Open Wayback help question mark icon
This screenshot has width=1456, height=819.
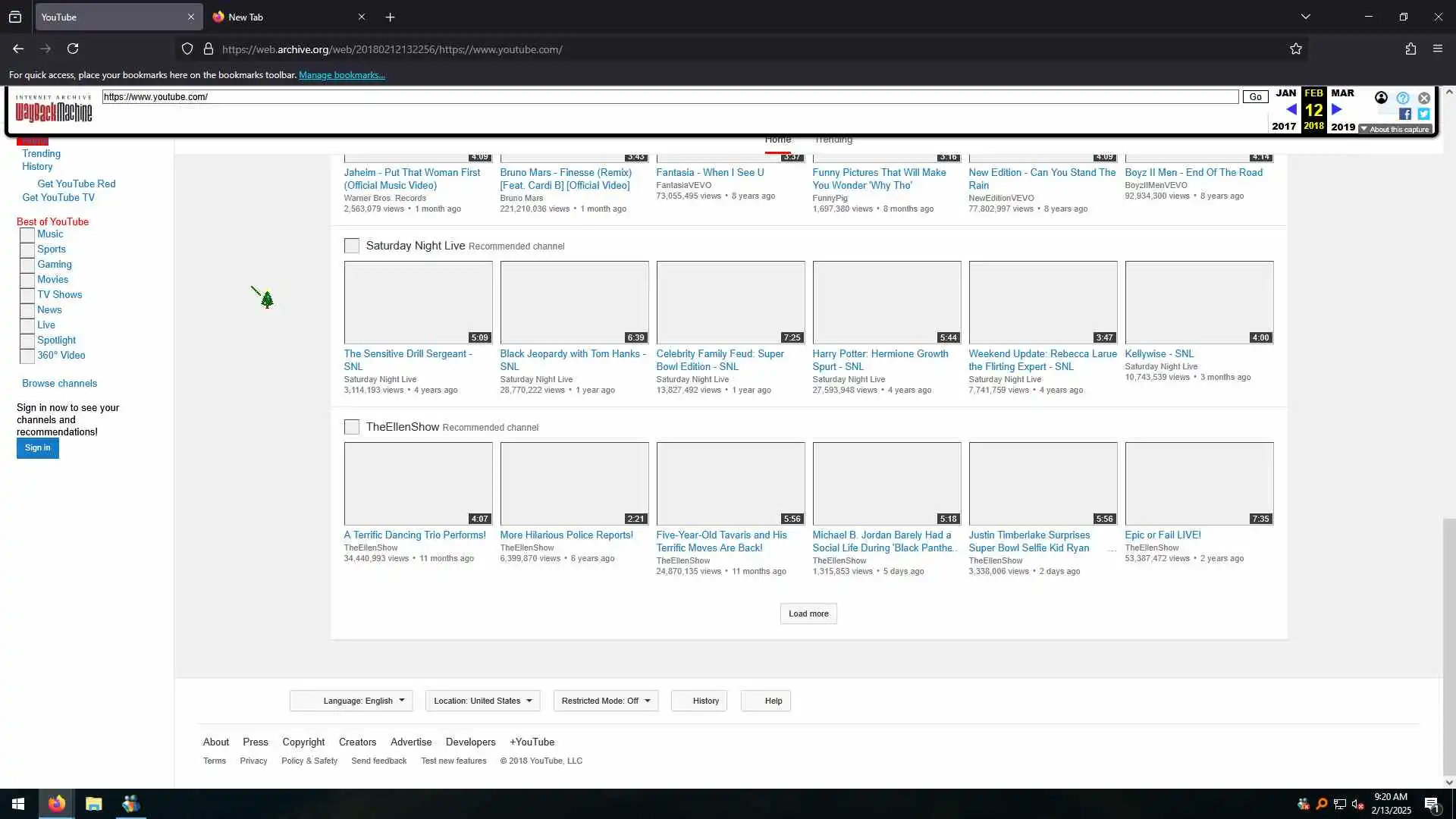pos(1403,98)
